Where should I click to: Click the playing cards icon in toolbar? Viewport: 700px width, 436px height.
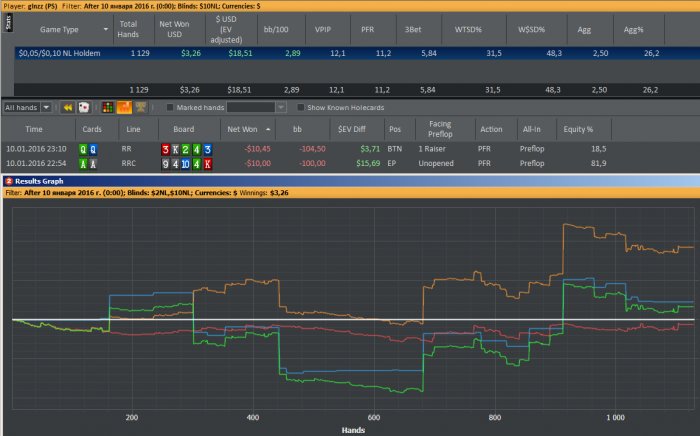click(x=83, y=108)
